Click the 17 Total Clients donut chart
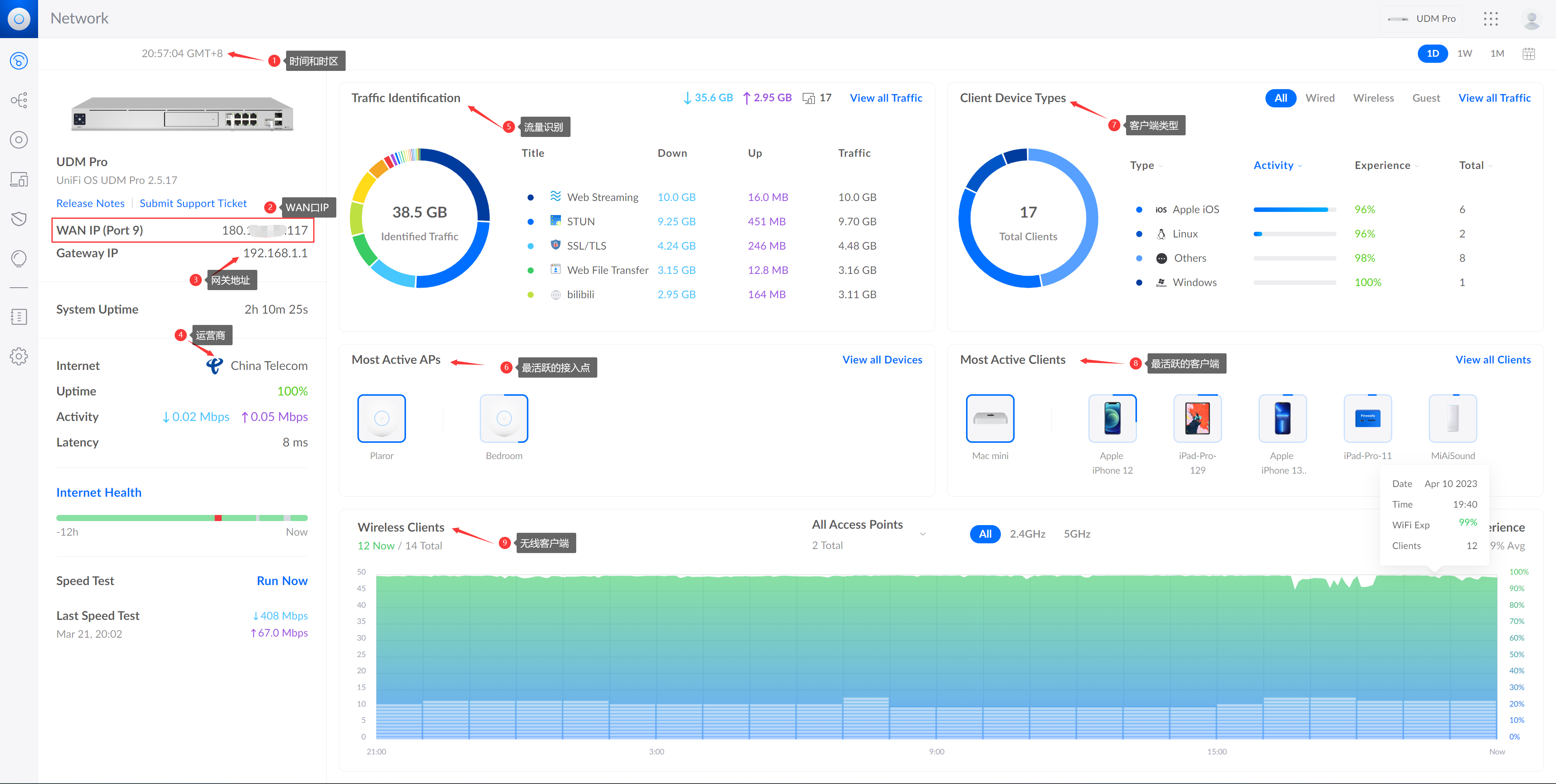This screenshot has height=784, width=1556. pyautogui.click(x=1028, y=218)
